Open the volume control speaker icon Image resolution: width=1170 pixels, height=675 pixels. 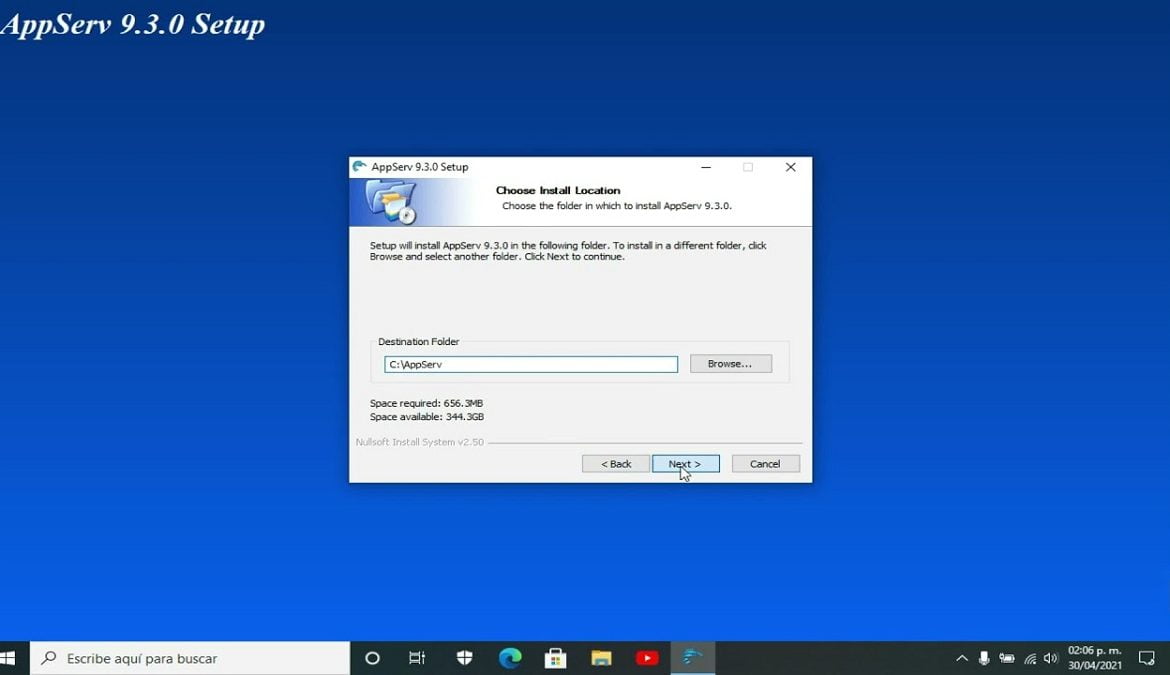(1051, 658)
